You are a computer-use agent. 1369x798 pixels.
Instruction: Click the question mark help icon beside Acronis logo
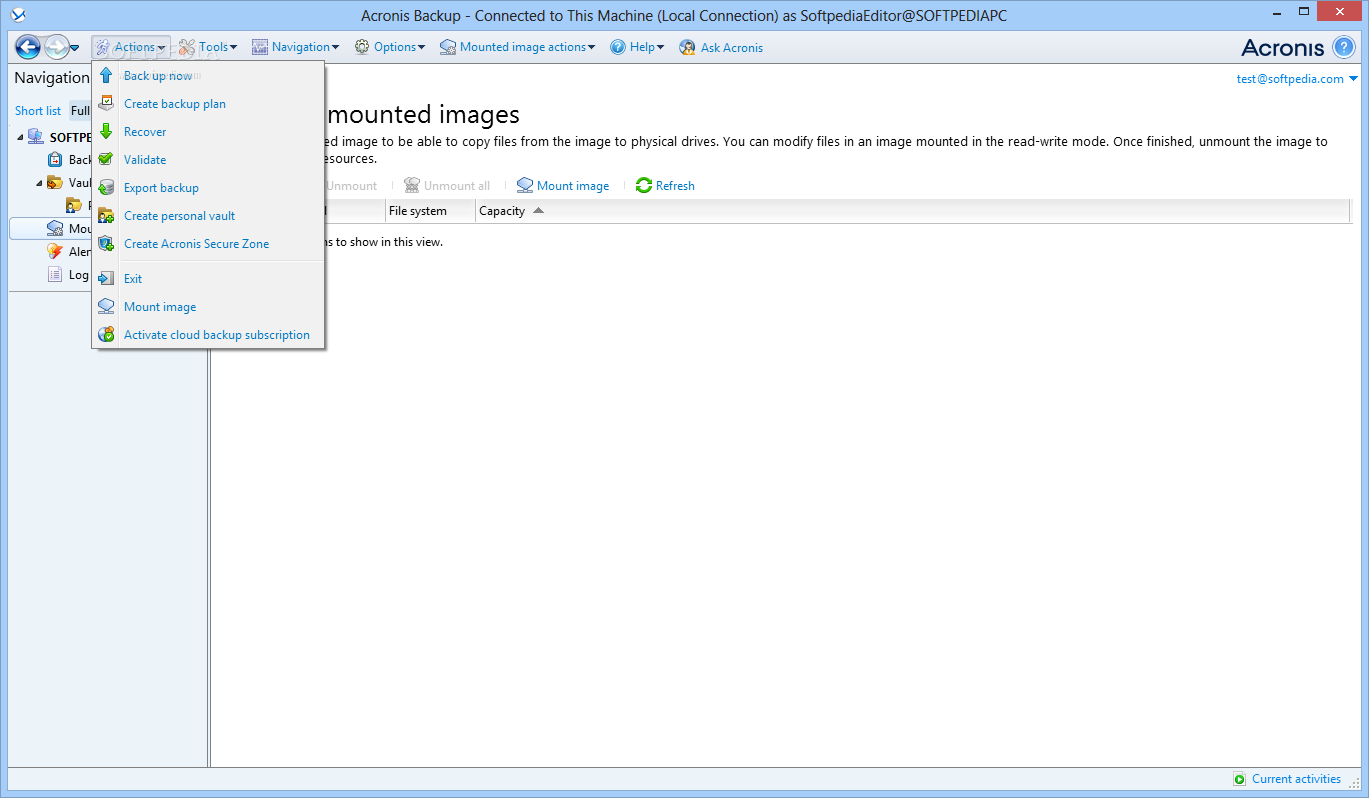(x=1344, y=47)
